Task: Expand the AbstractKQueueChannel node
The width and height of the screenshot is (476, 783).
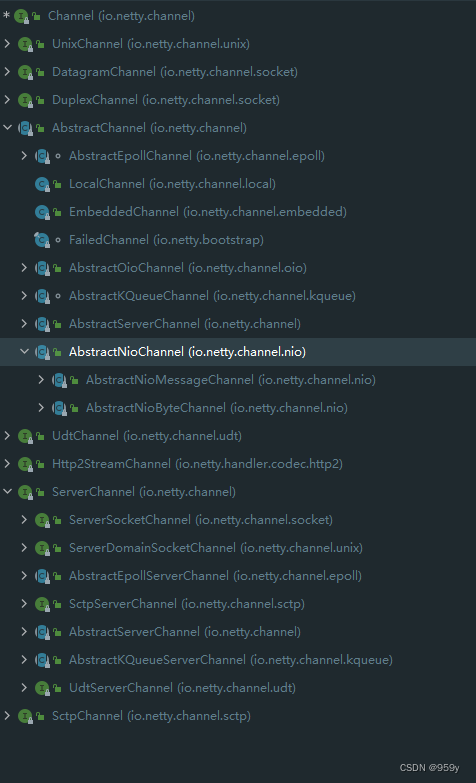Action: pos(24,296)
